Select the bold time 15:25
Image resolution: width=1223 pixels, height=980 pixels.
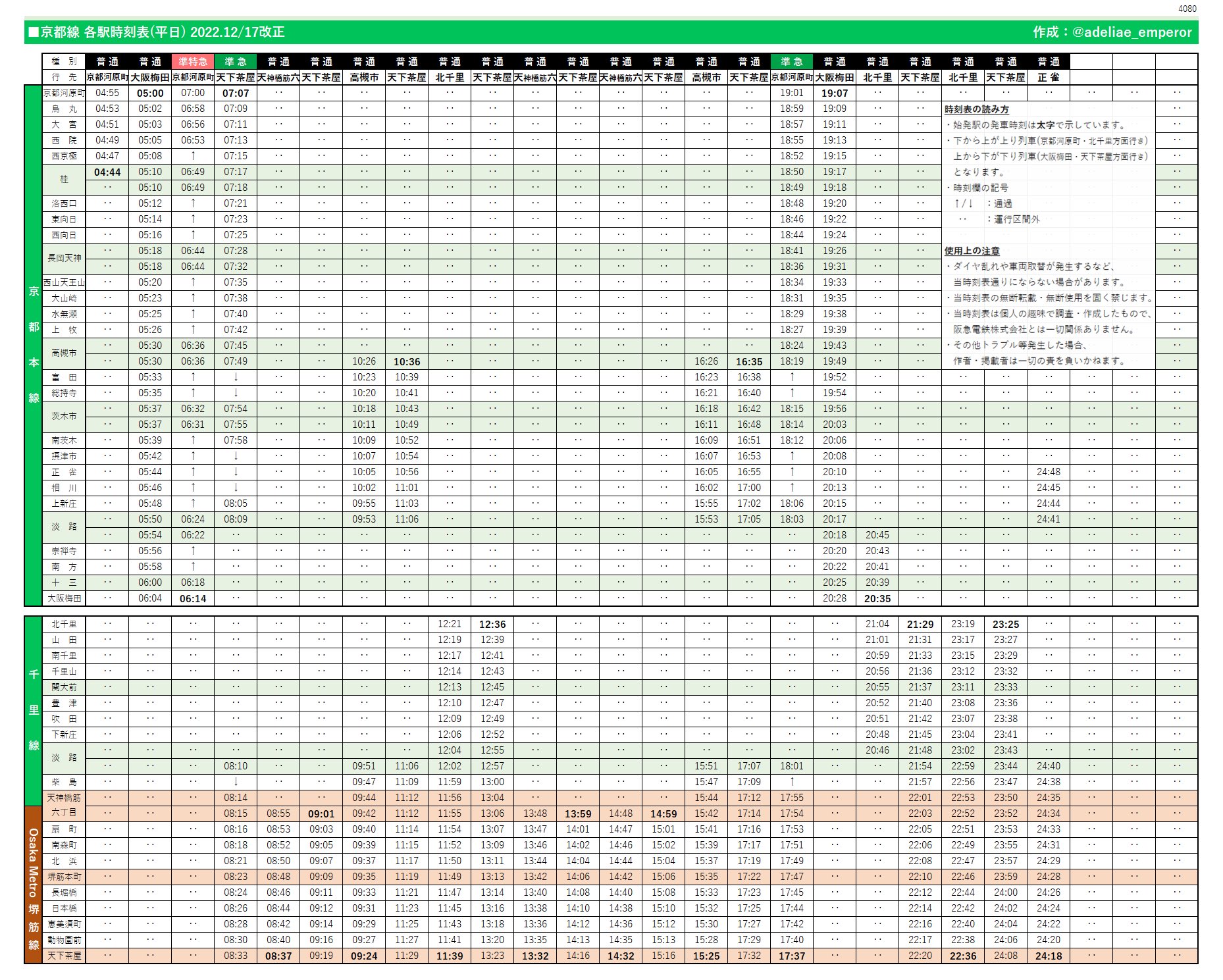click(x=706, y=956)
